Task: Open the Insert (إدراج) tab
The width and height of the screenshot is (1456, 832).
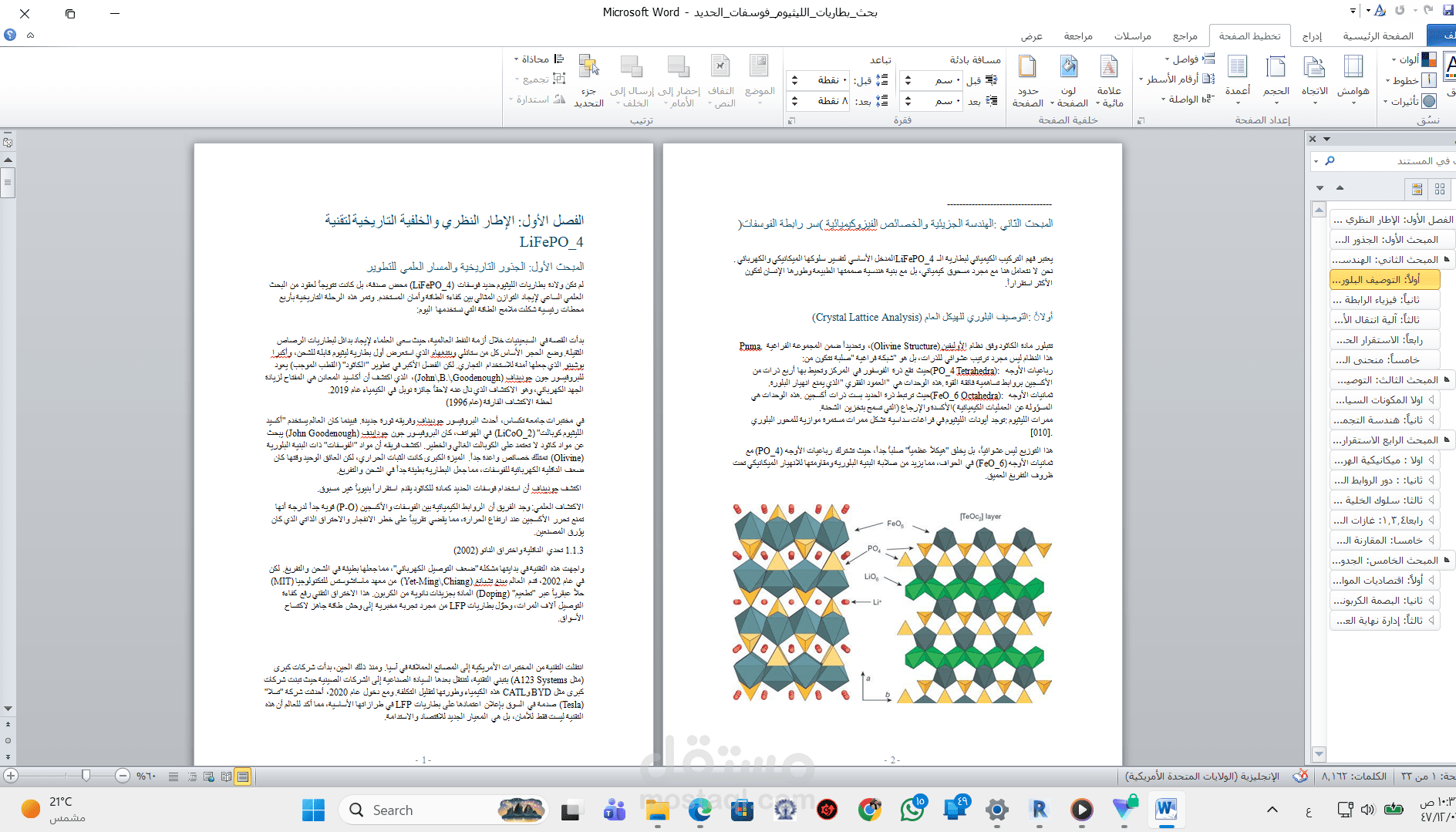Action: (x=1311, y=36)
